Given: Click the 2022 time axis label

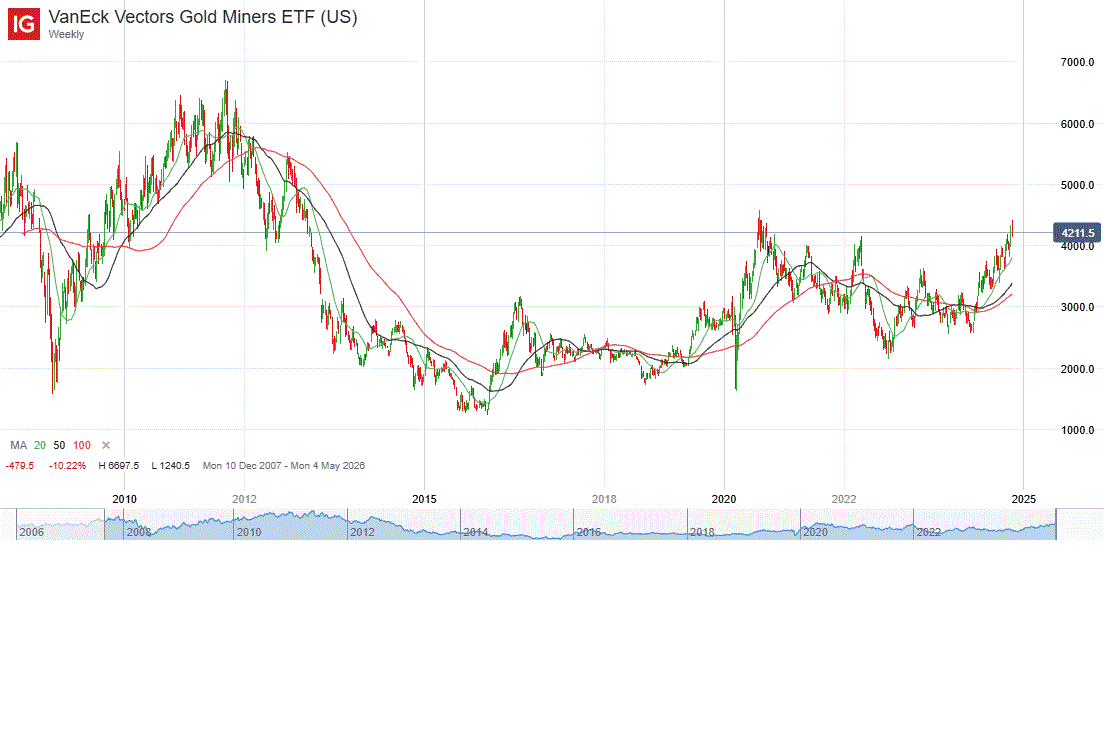Looking at the screenshot, I should (x=843, y=499).
